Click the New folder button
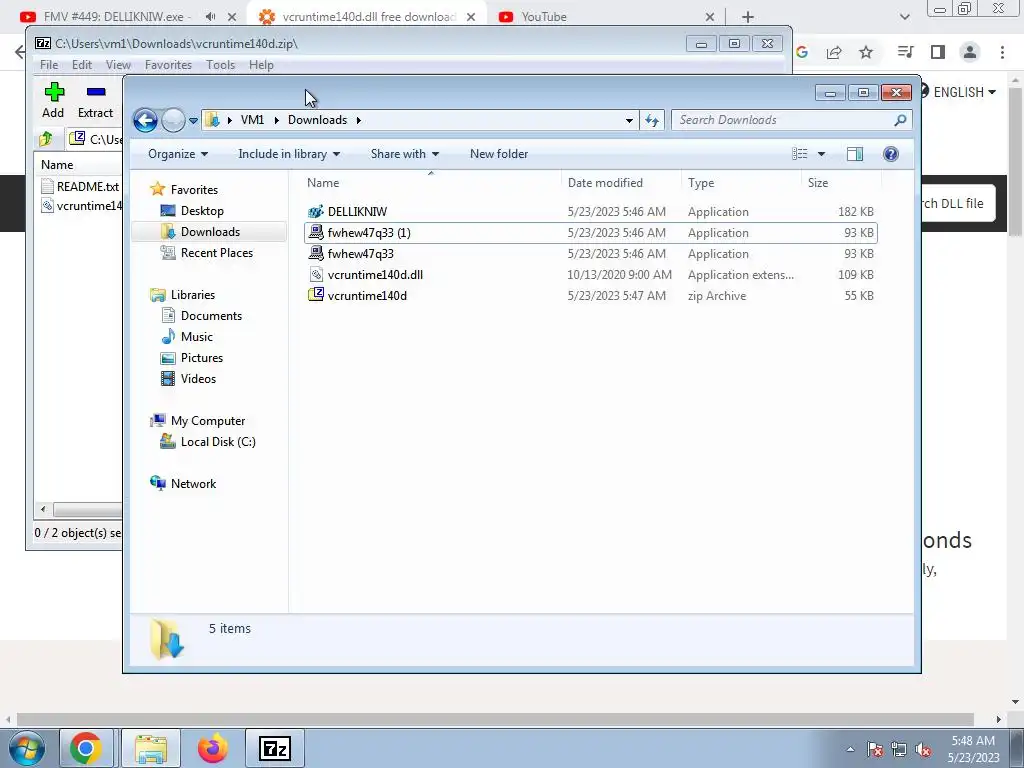 499,154
